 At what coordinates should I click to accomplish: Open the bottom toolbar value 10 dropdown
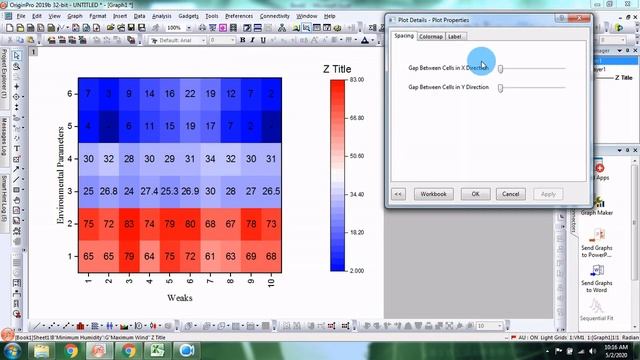point(500,326)
